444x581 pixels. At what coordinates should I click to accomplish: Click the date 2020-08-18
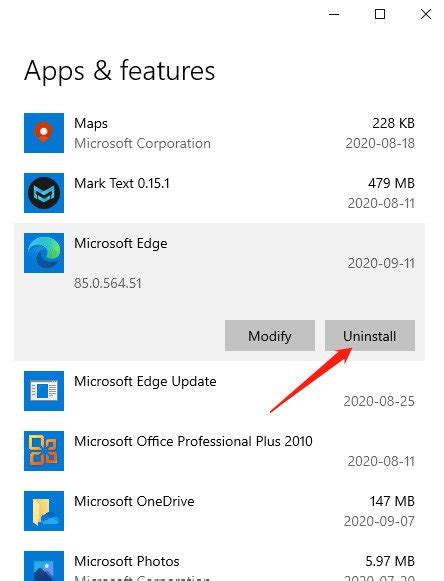[x=380, y=143]
